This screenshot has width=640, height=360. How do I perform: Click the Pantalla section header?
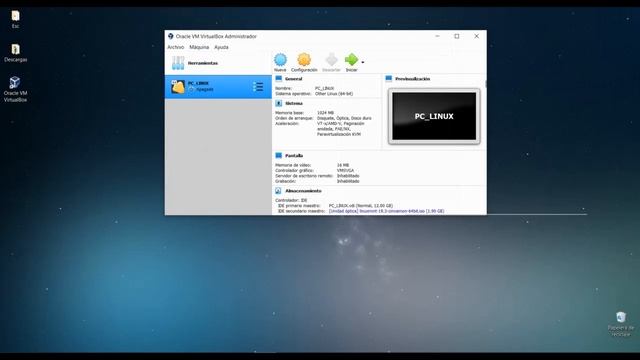pyautogui.click(x=294, y=156)
